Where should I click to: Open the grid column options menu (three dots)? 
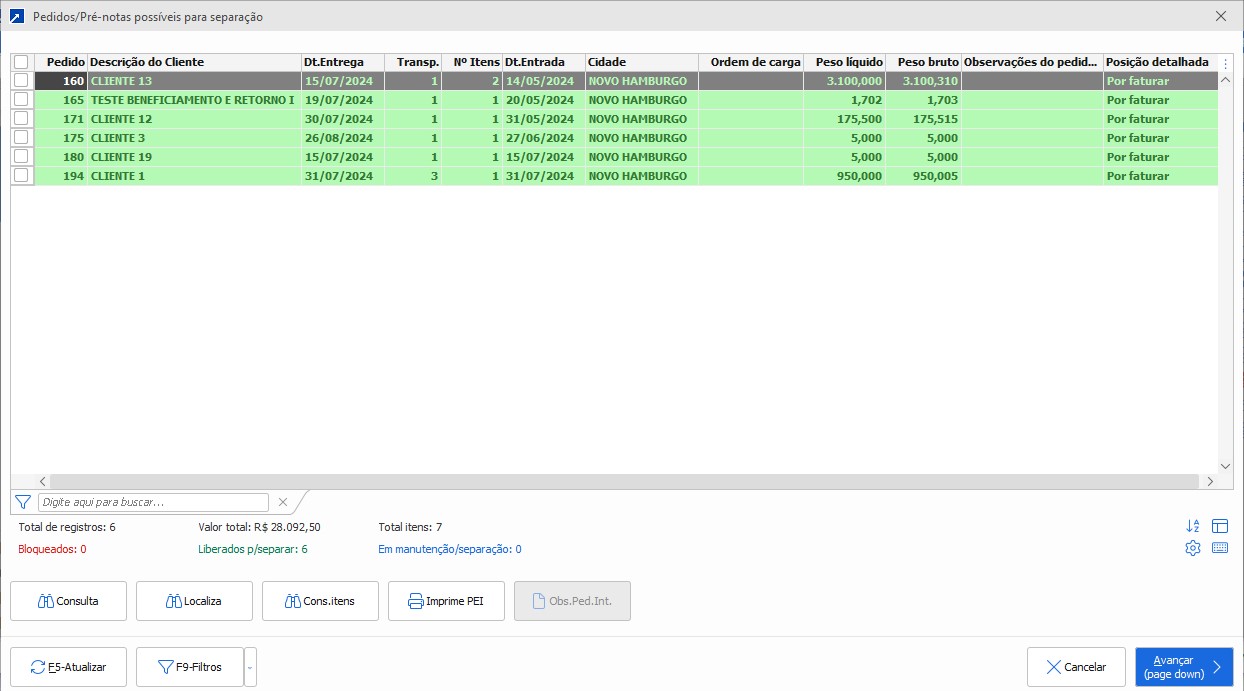1227,63
